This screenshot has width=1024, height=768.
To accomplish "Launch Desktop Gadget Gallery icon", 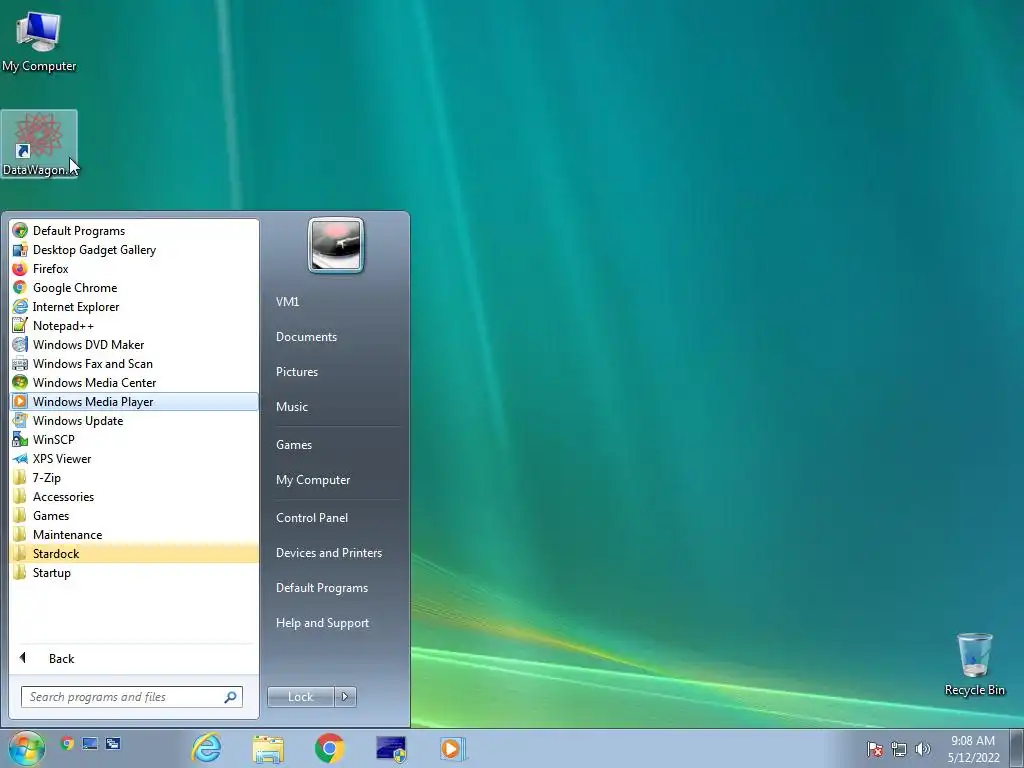I will click(x=20, y=249).
